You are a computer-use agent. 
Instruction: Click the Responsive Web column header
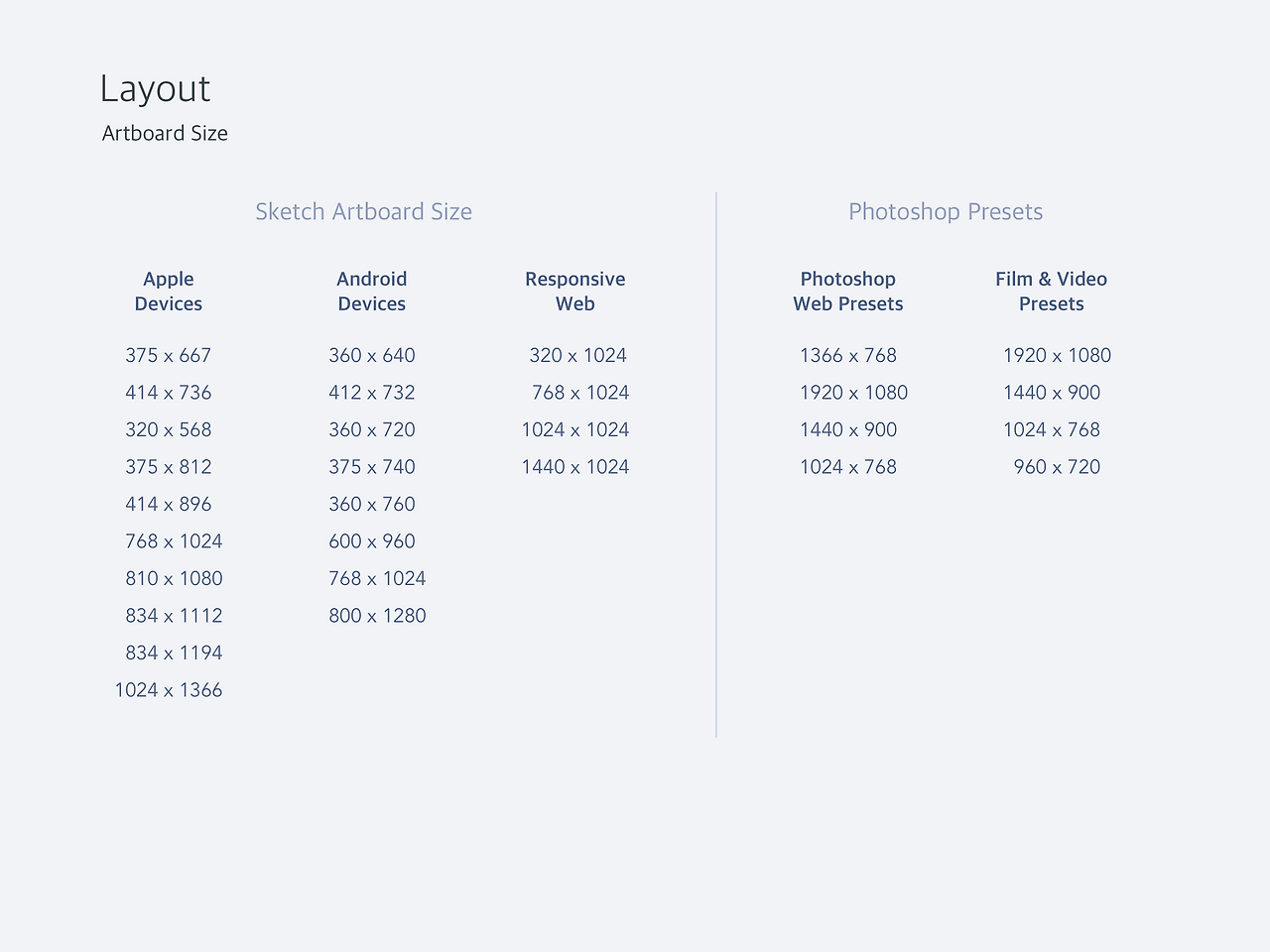[x=575, y=292]
